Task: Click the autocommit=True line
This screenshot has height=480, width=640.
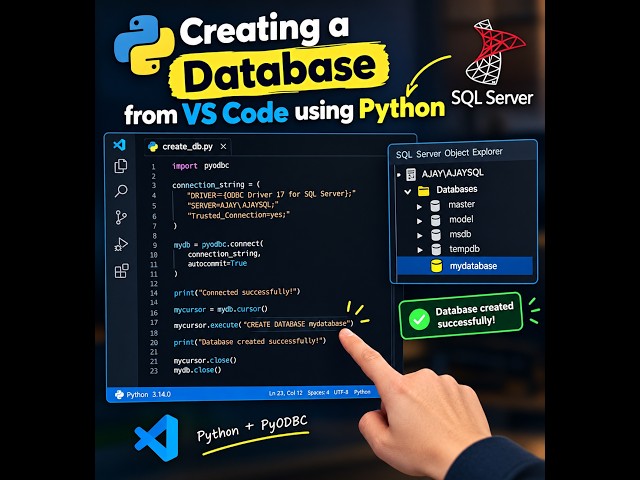Action: click(x=217, y=264)
